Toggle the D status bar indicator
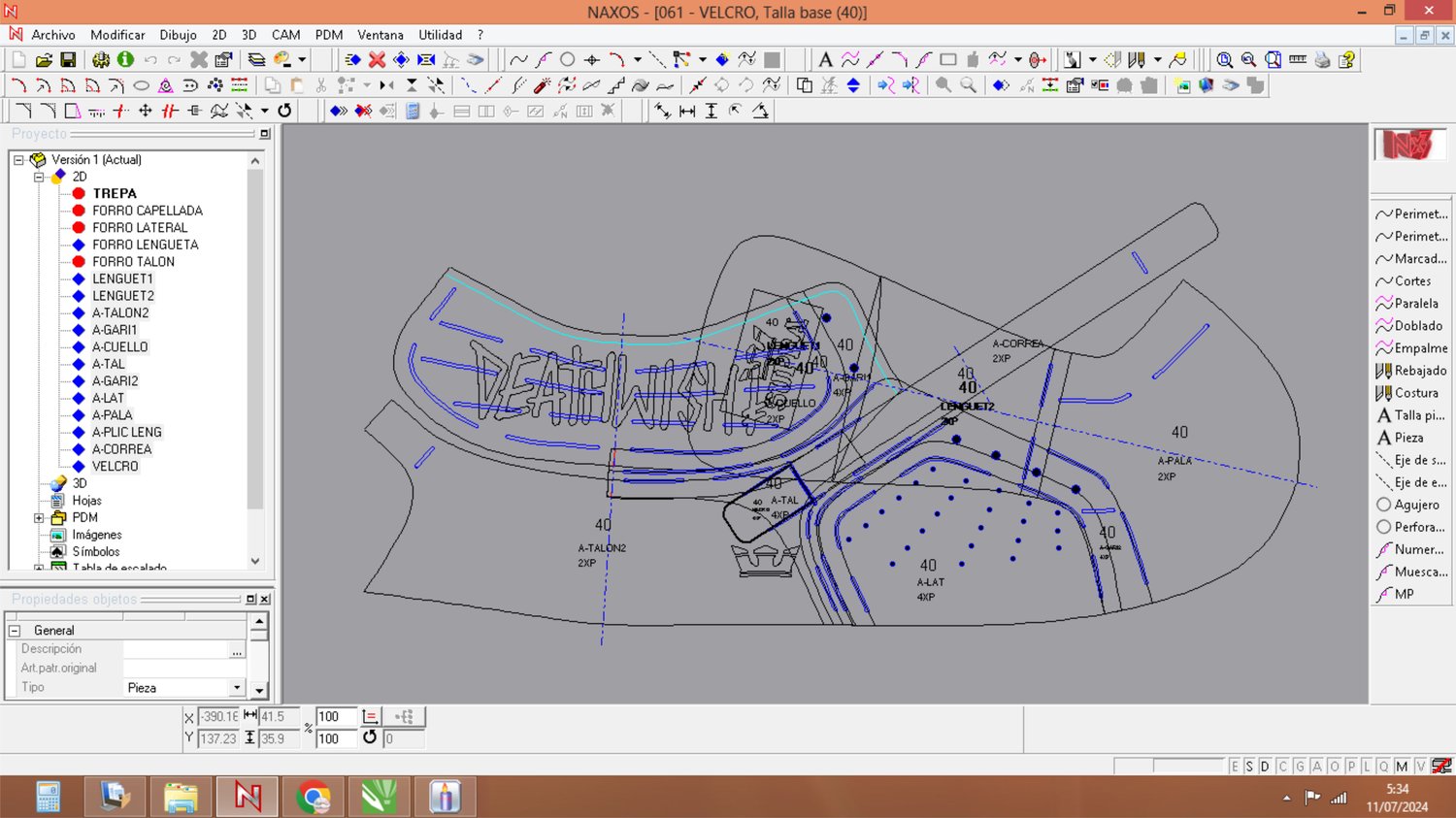 1265,767
